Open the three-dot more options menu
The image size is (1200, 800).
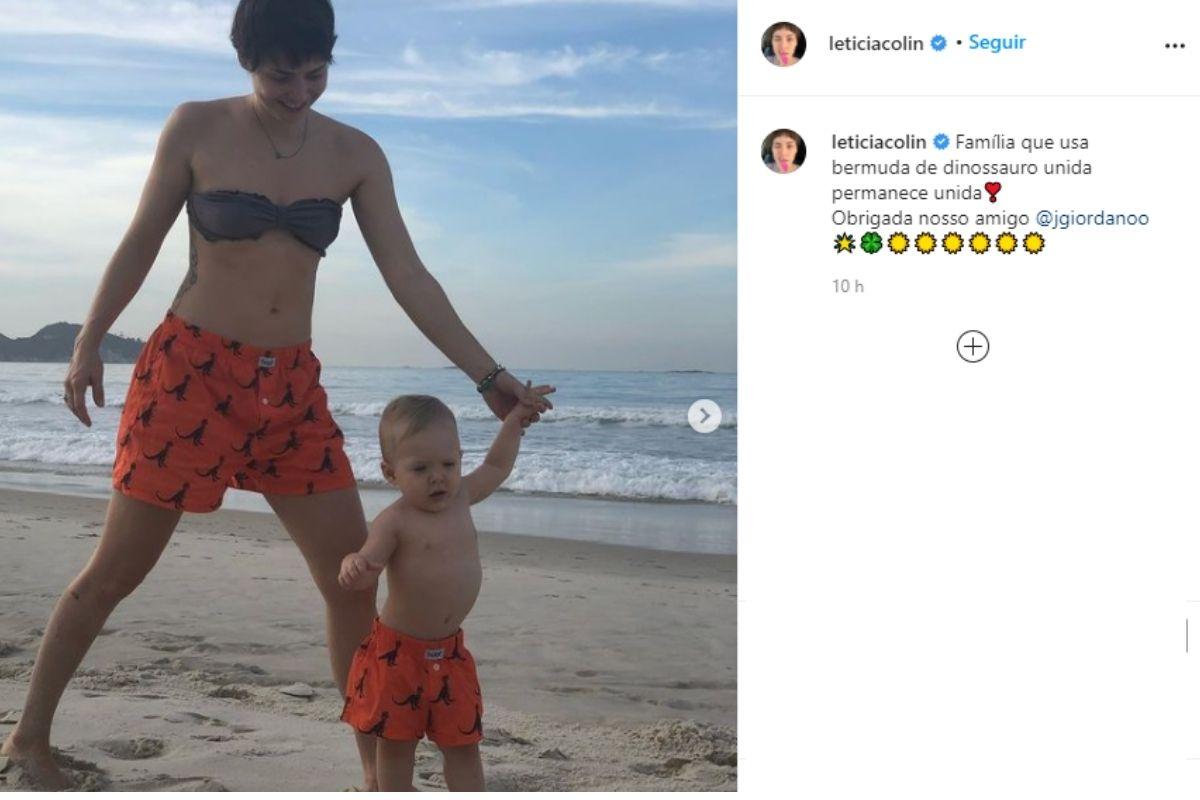tap(1174, 45)
